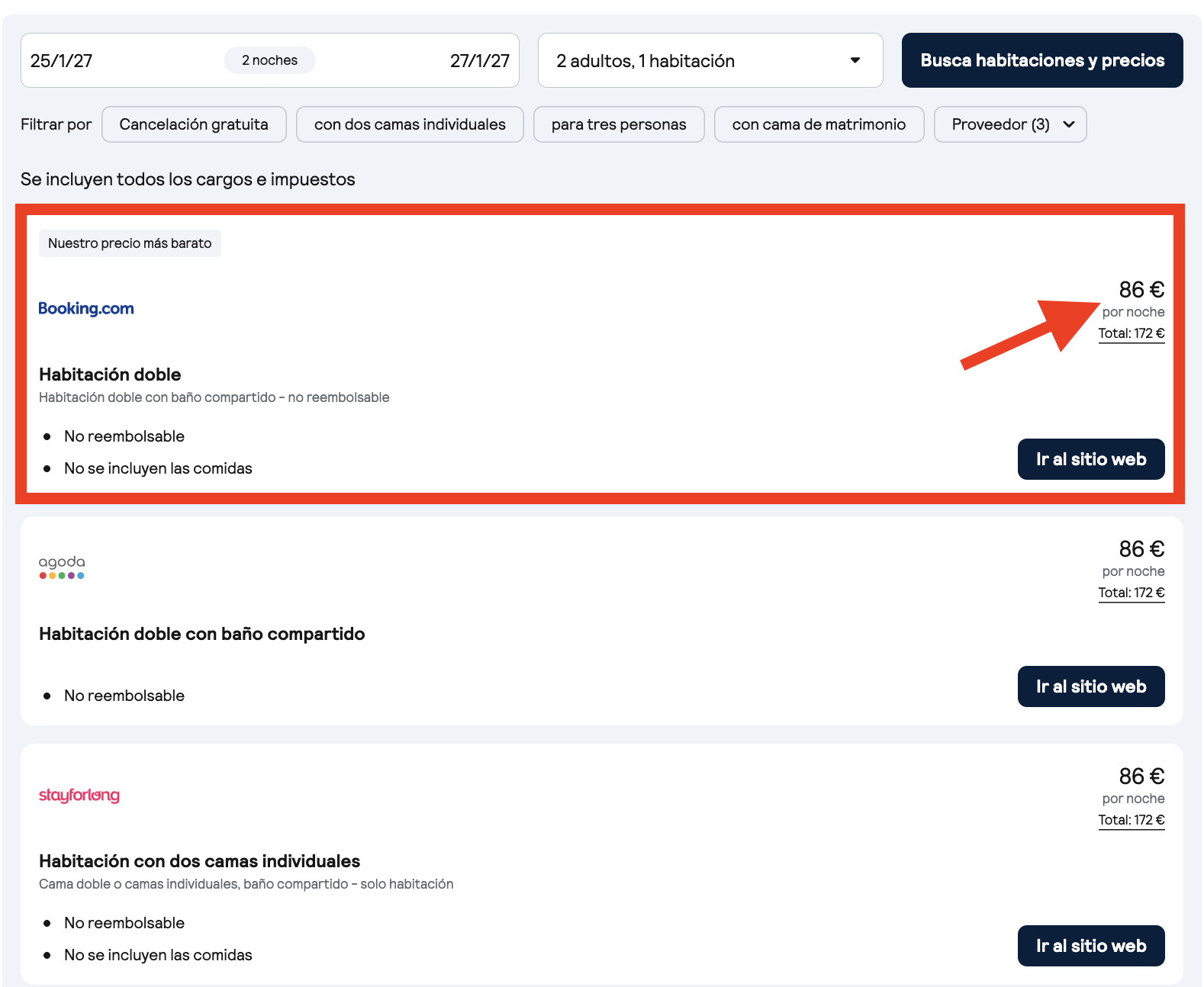Image resolution: width=1204 pixels, height=987 pixels.
Task: Go to Agoda site via Ir al sitio web
Action: (1091, 686)
